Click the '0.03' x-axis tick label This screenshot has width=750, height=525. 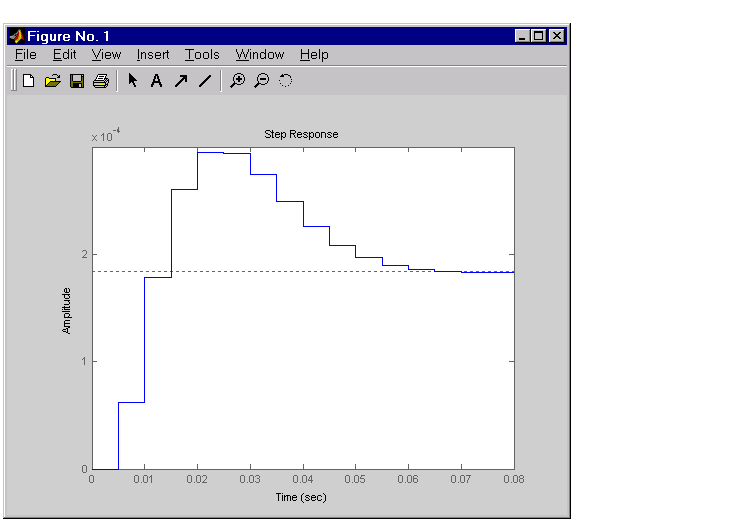click(x=250, y=479)
